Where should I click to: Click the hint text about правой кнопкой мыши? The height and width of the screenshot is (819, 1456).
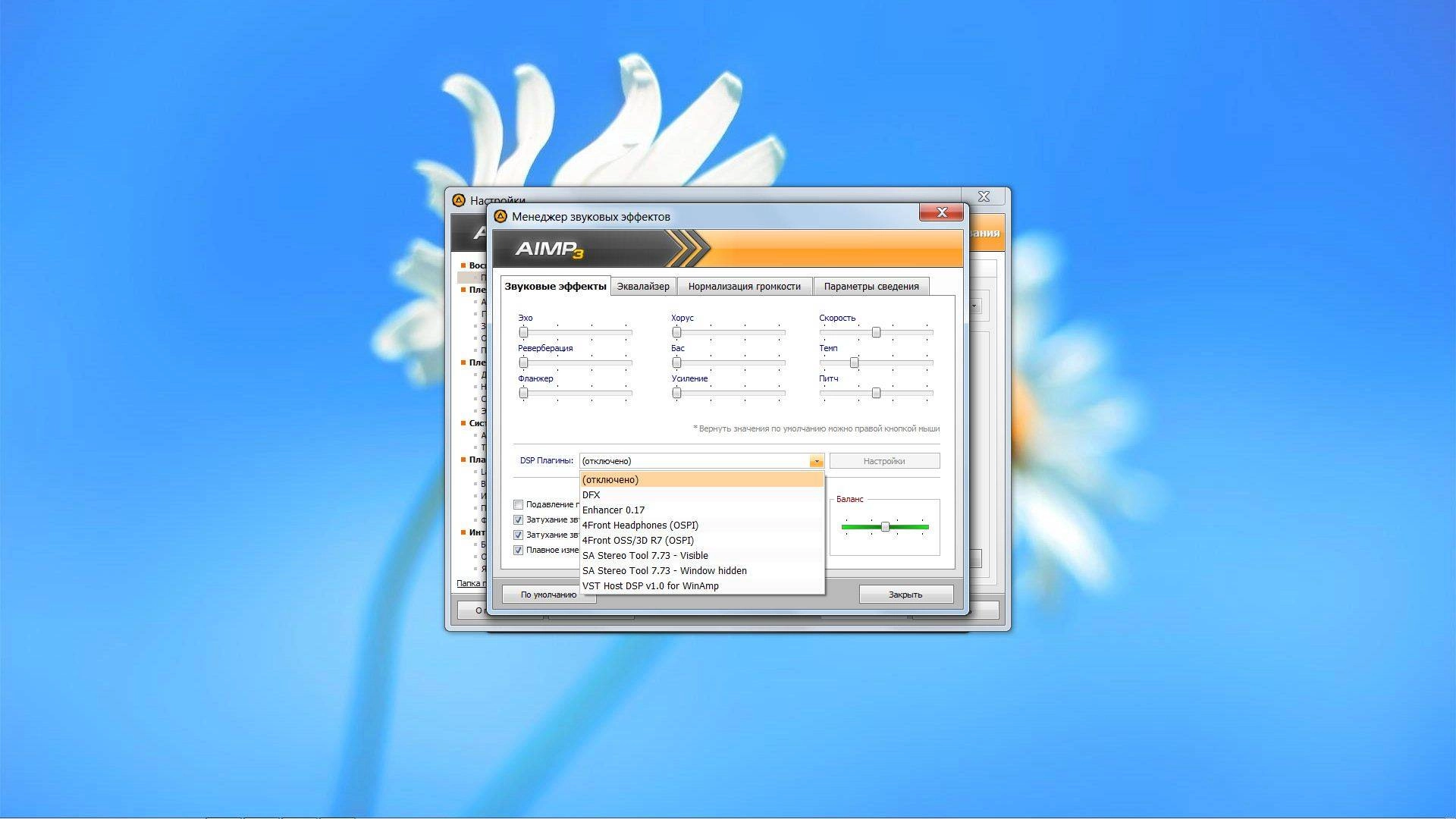[816, 428]
